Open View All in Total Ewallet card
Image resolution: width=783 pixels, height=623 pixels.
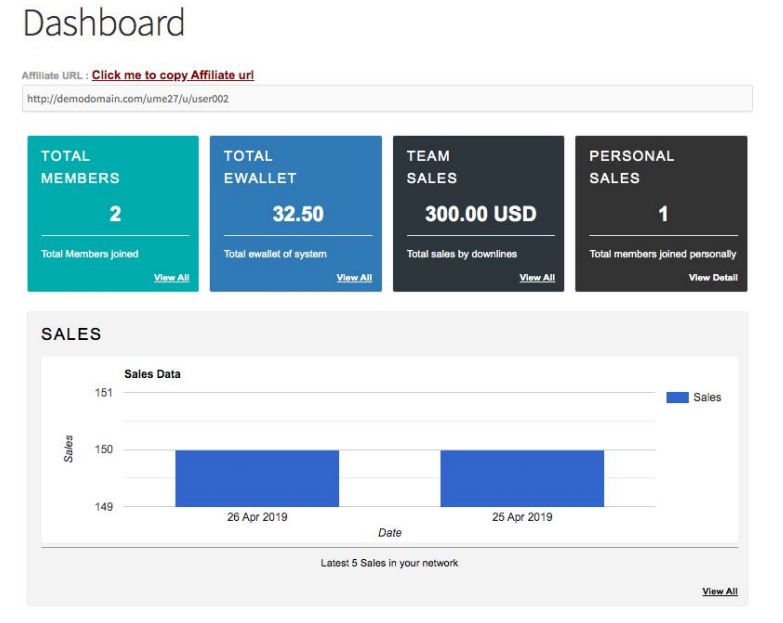pos(354,278)
